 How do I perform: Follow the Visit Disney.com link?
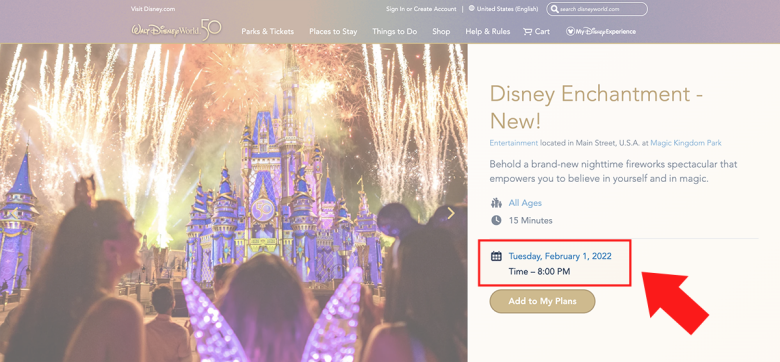point(153,9)
